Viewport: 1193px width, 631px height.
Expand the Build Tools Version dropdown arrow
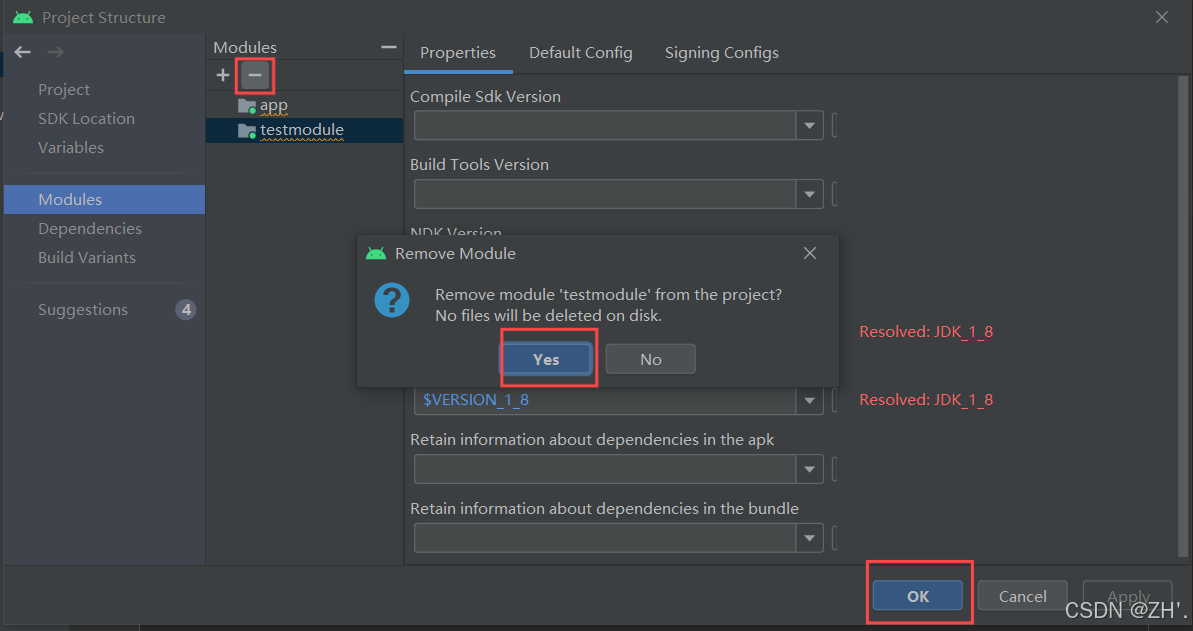click(x=810, y=194)
